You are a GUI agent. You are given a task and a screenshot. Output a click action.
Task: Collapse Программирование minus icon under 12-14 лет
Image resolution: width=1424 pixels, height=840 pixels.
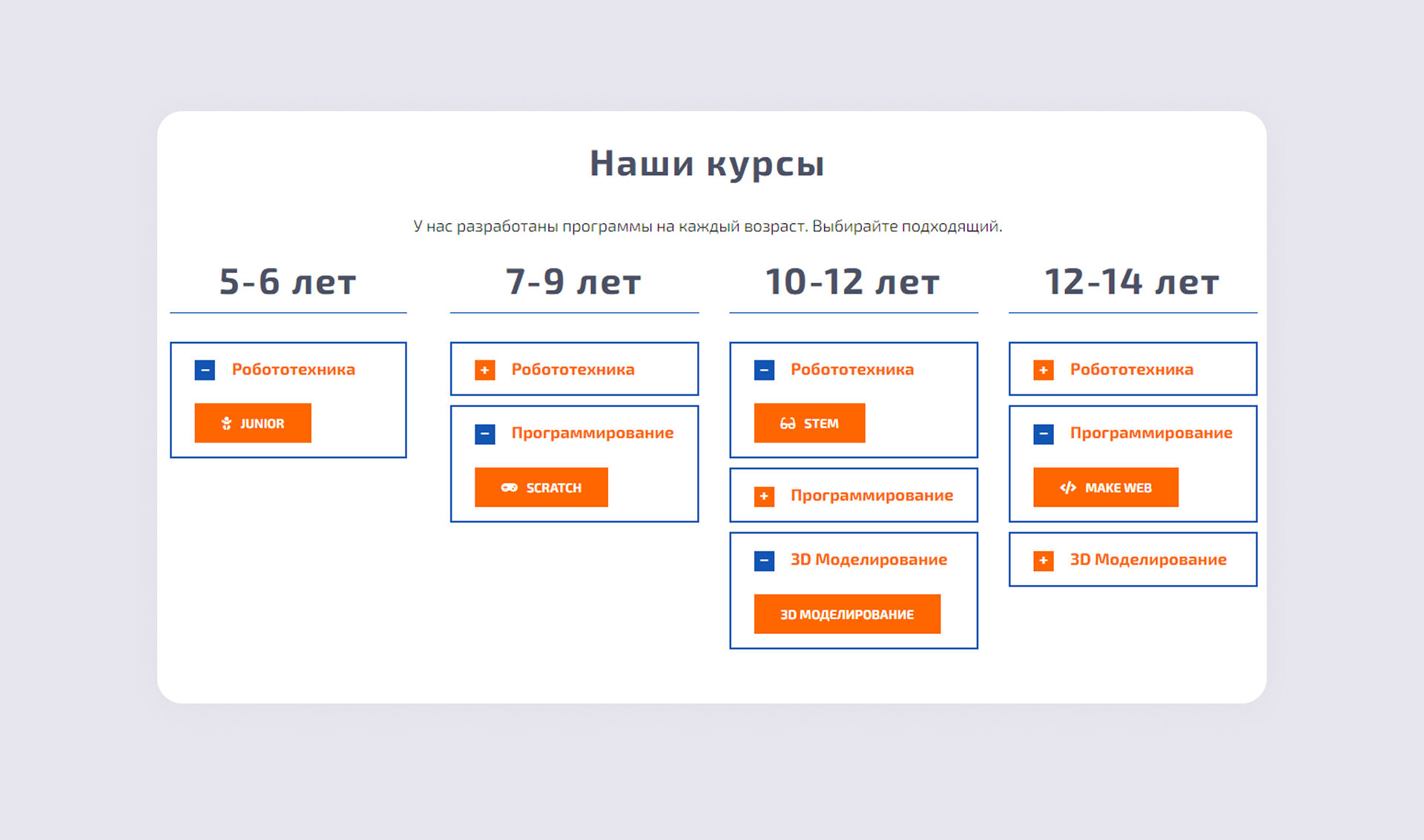pos(1043,434)
